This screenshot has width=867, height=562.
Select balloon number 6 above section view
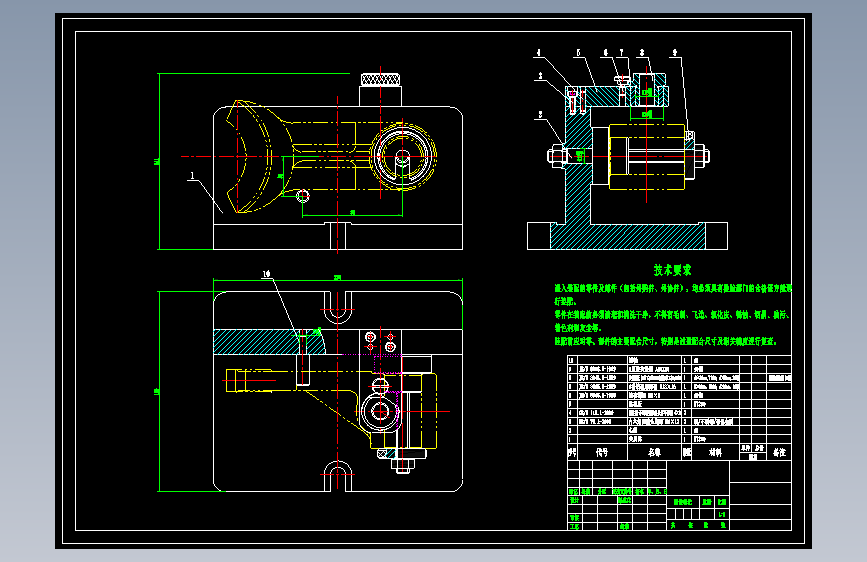point(606,53)
